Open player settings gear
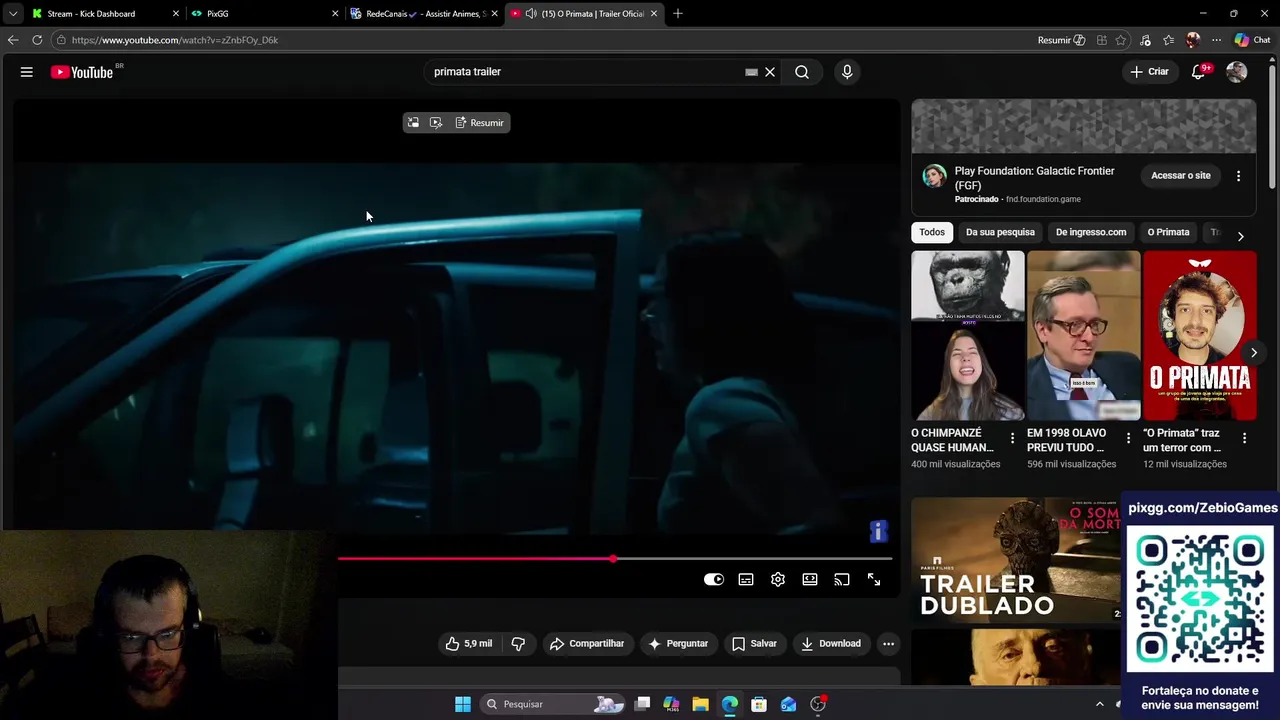The height and width of the screenshot is (720, 1280). [x=778, y=580]
